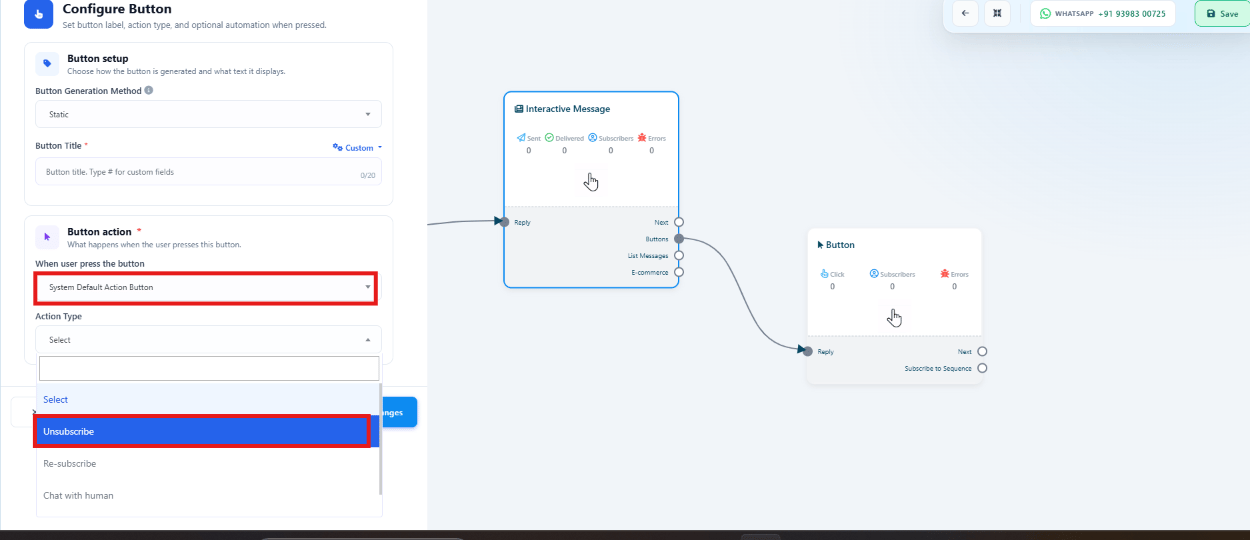This screenshot has width=1250, height=541.
Task: Click the Configure Button hand icon
Action: pos(38,14)
